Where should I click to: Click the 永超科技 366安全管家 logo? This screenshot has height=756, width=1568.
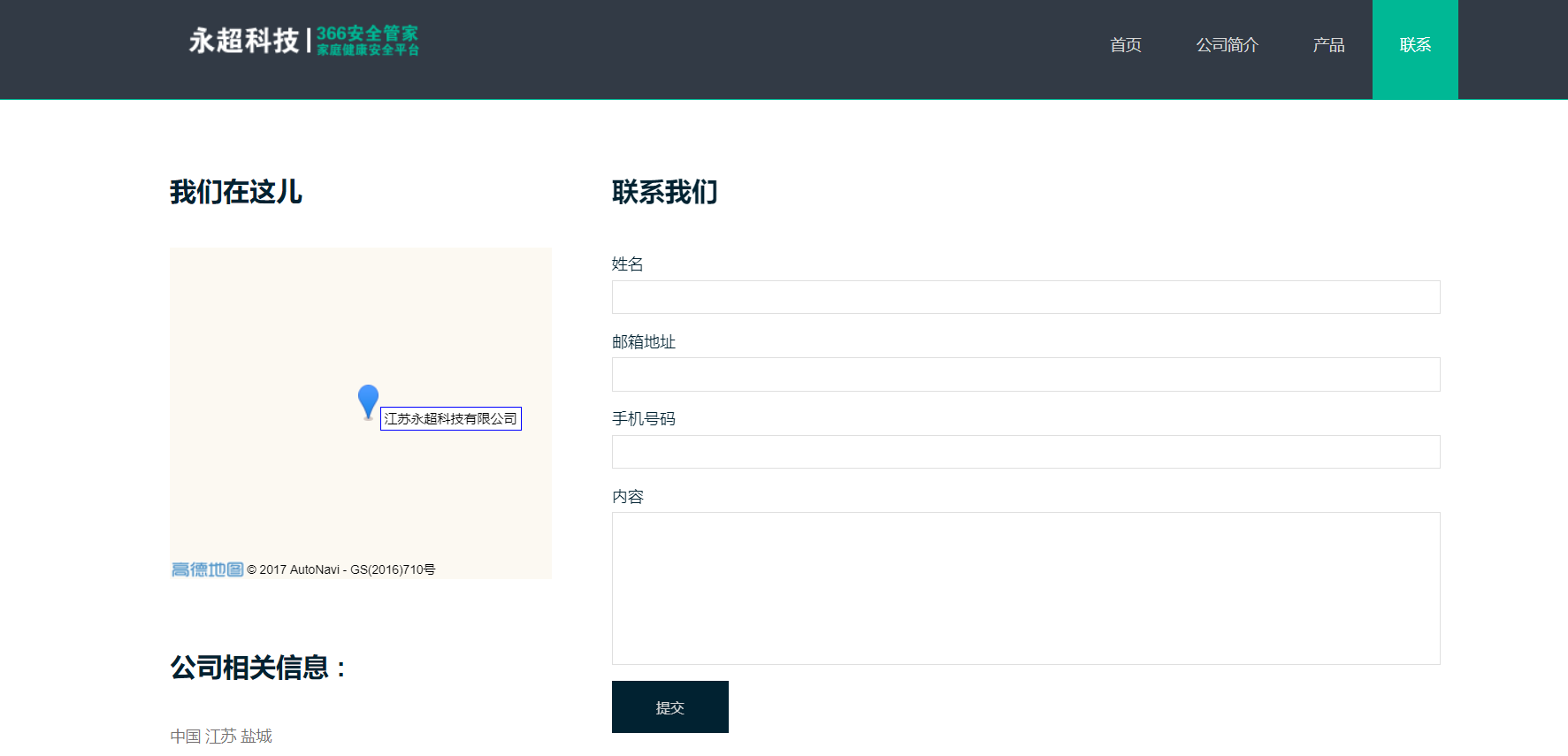click(303, 41)
